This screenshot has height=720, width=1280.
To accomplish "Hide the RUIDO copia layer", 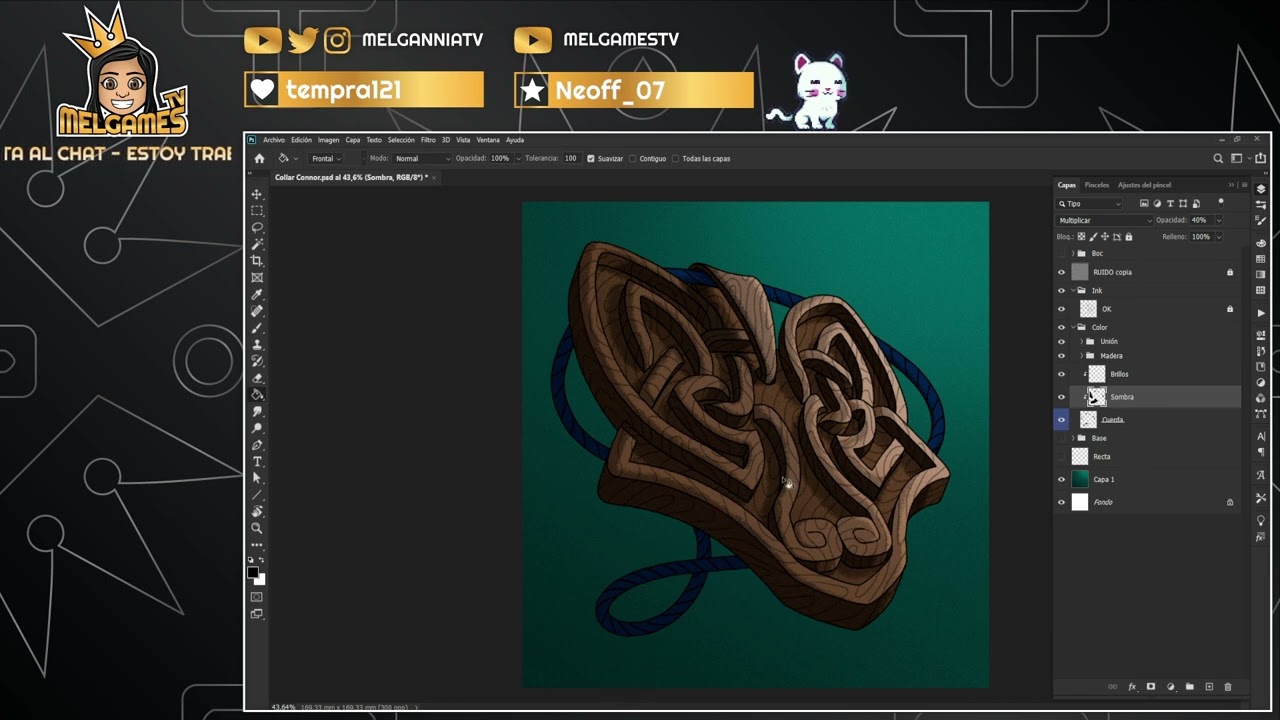I will click(1061, 272).
